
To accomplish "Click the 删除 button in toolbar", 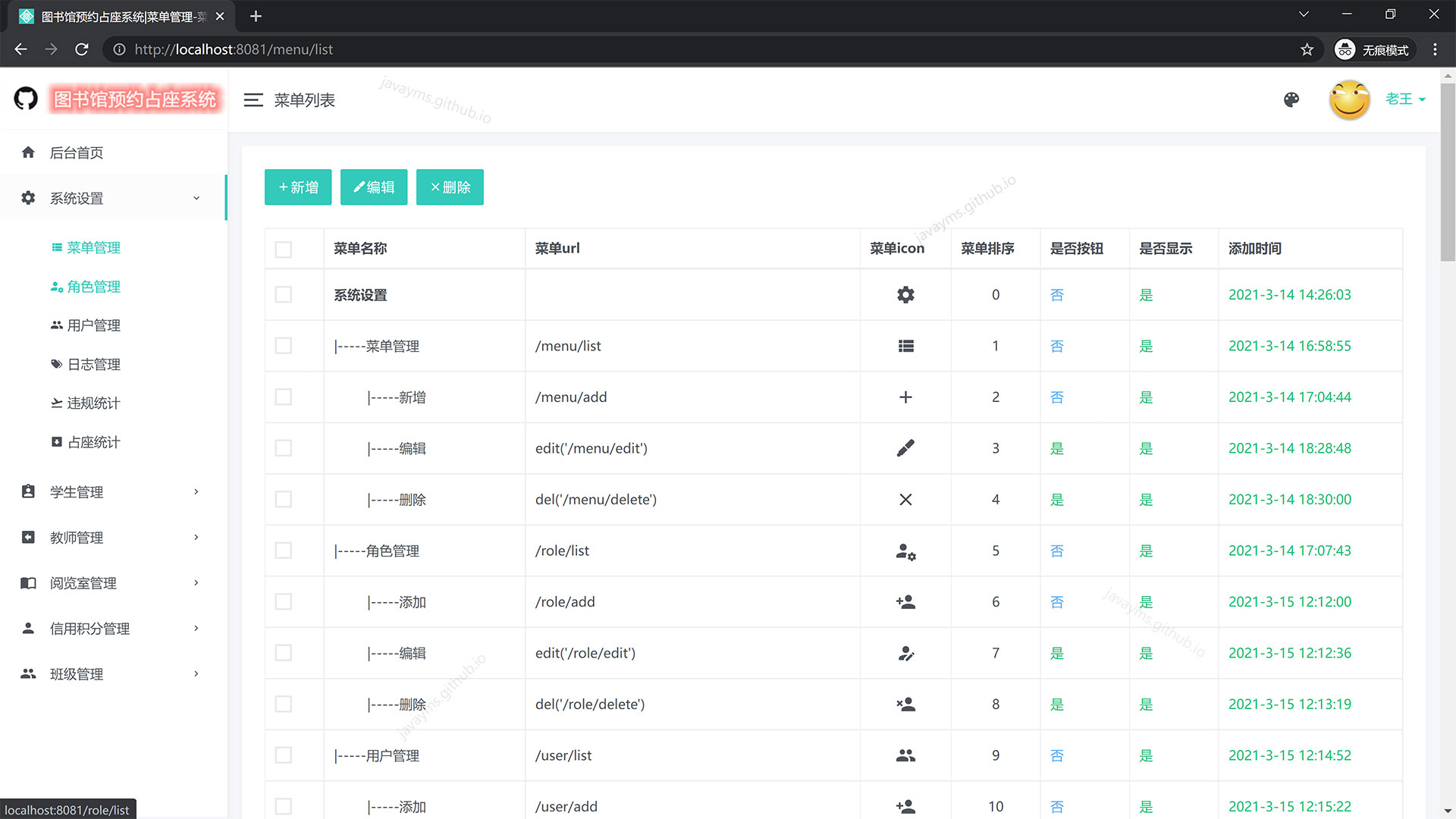I will click(450, 187).
